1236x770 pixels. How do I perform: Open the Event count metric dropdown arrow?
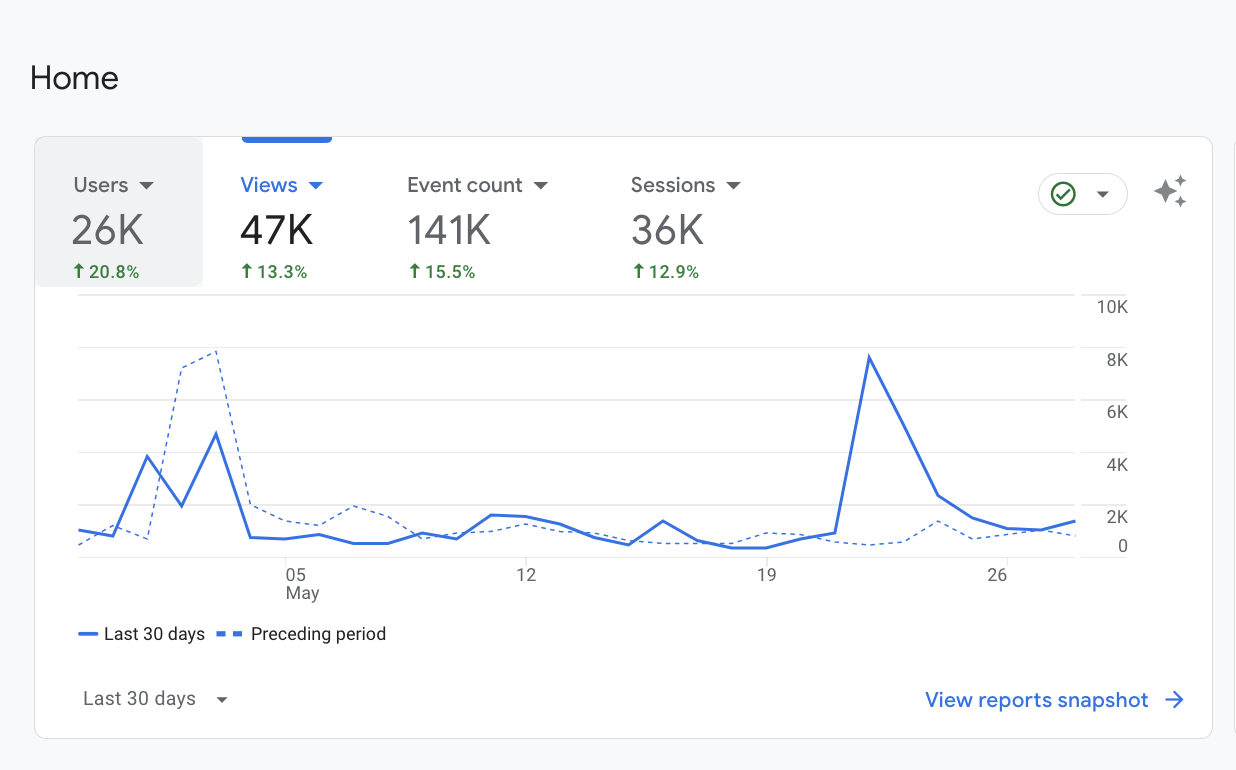point(541,186)
